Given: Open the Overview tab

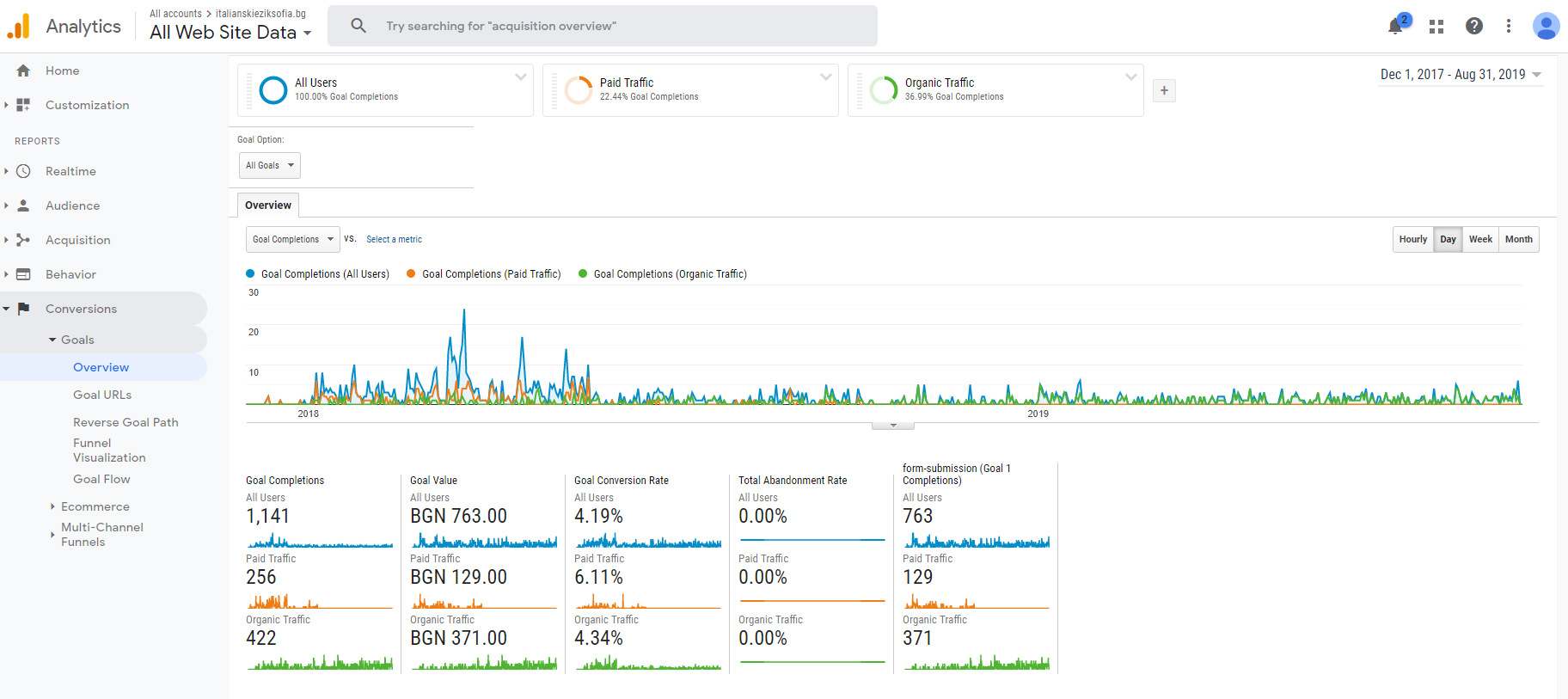Looking at the screenshot, I should pos(267,205).
